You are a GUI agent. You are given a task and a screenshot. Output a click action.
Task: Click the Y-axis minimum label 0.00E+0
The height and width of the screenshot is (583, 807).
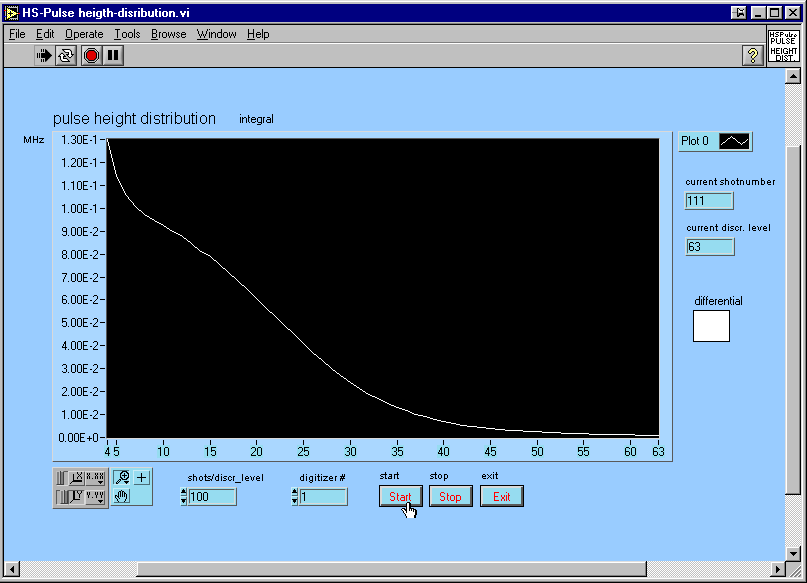[78, 438]
